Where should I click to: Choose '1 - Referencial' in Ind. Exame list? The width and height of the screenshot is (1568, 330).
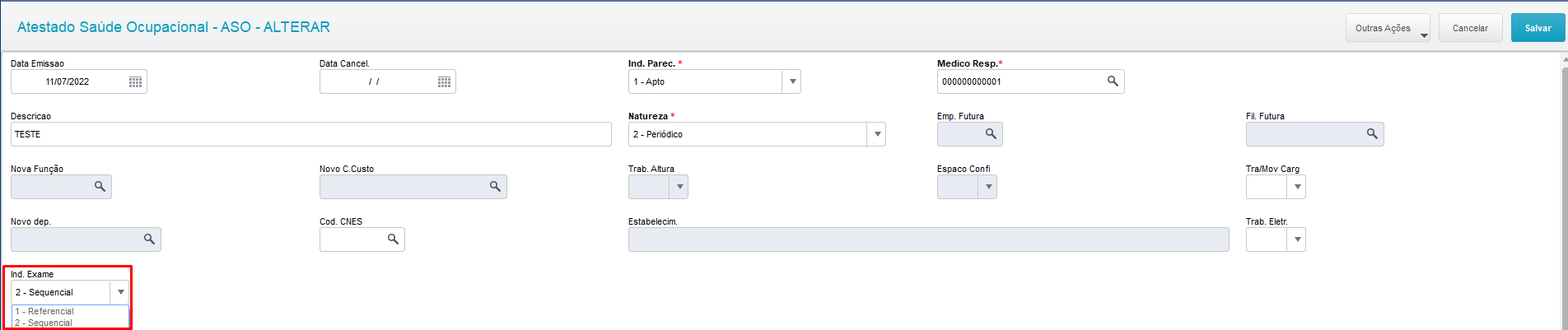[70, 311]
